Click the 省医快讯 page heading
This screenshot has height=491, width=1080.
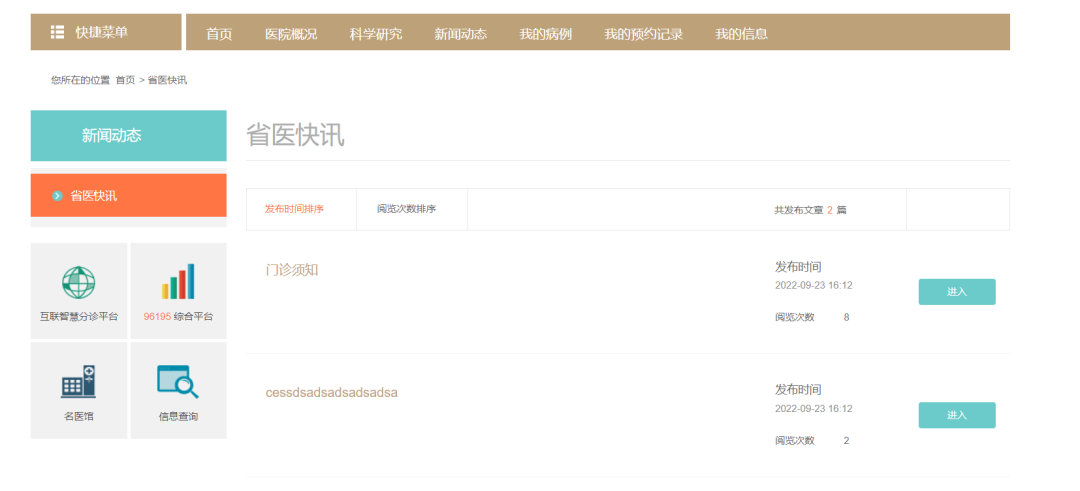(x=295, y=135)
